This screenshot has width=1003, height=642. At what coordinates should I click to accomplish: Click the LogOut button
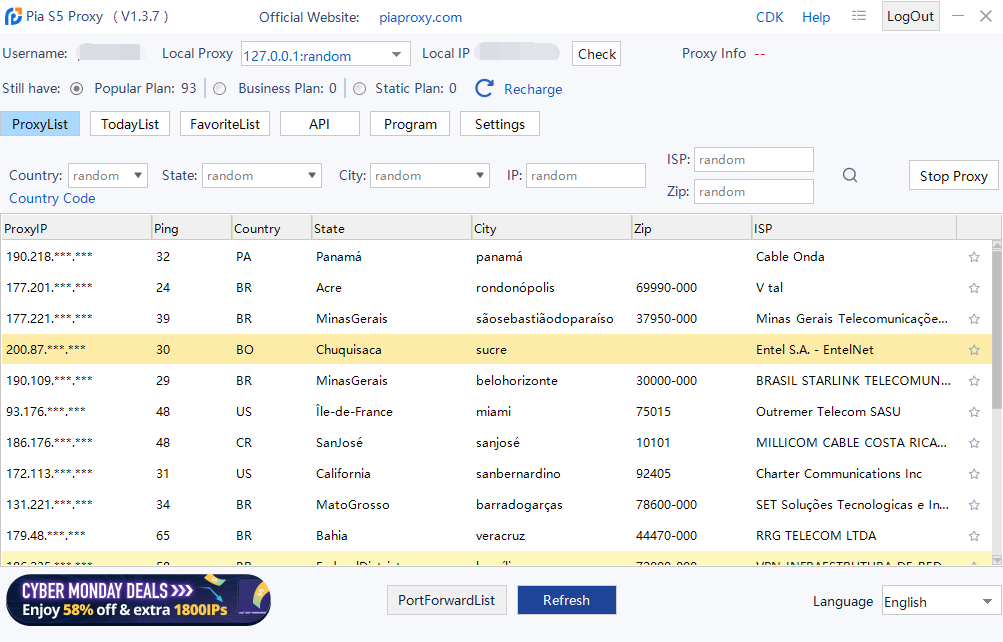click(910, 16)
